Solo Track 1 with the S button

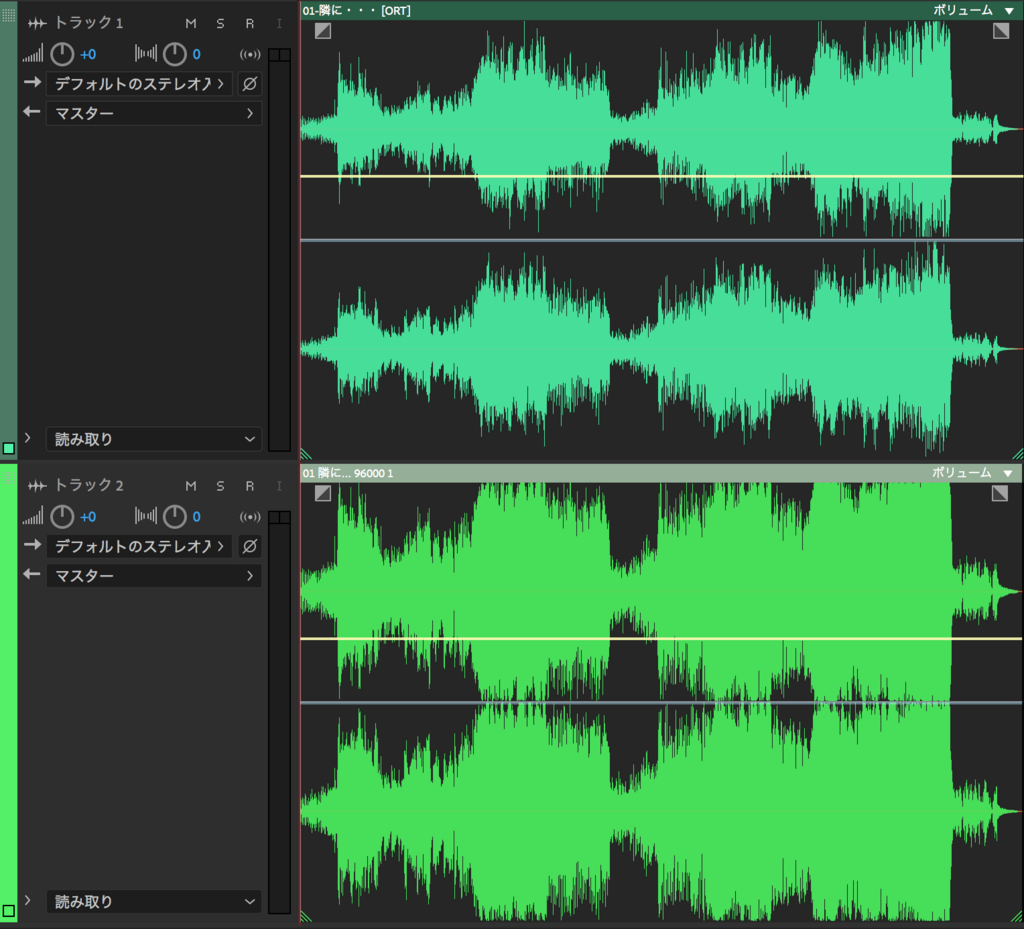(220, 24)
